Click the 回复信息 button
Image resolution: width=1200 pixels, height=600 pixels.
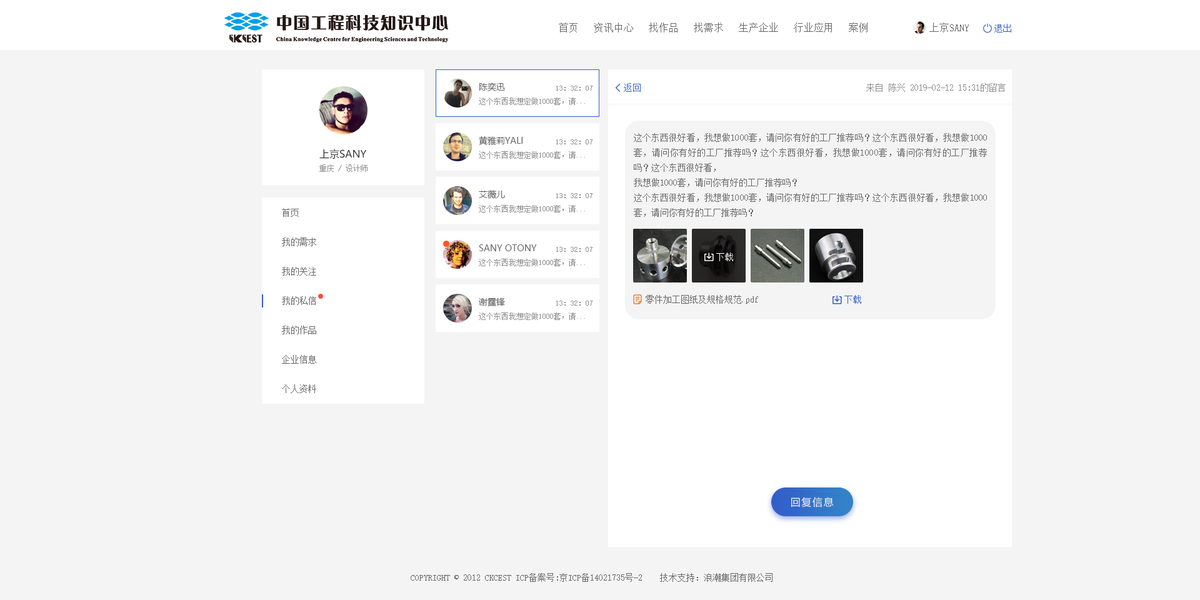[812, 502]
